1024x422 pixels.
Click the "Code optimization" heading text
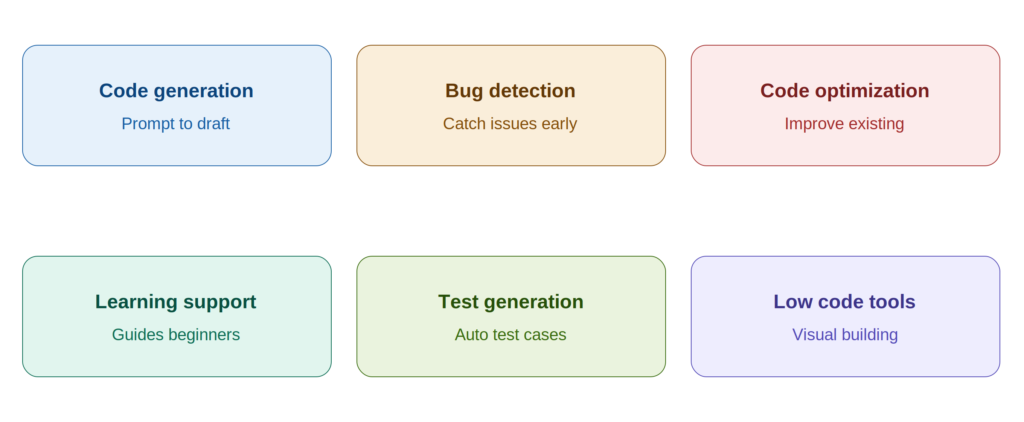845,91
